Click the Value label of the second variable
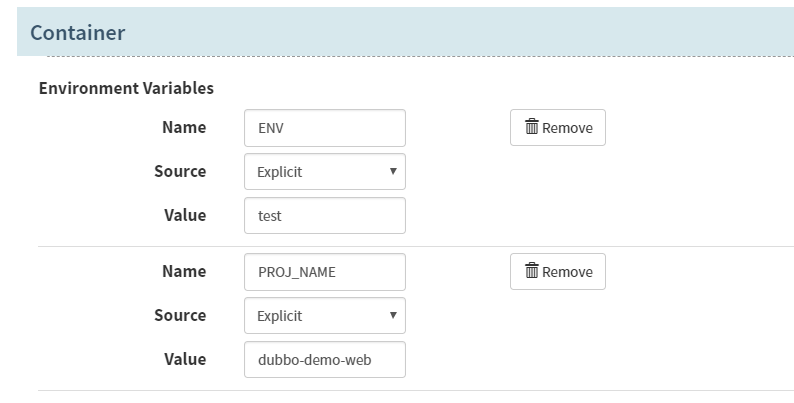This screenshot has width=794, height=403. coord(185,359)
